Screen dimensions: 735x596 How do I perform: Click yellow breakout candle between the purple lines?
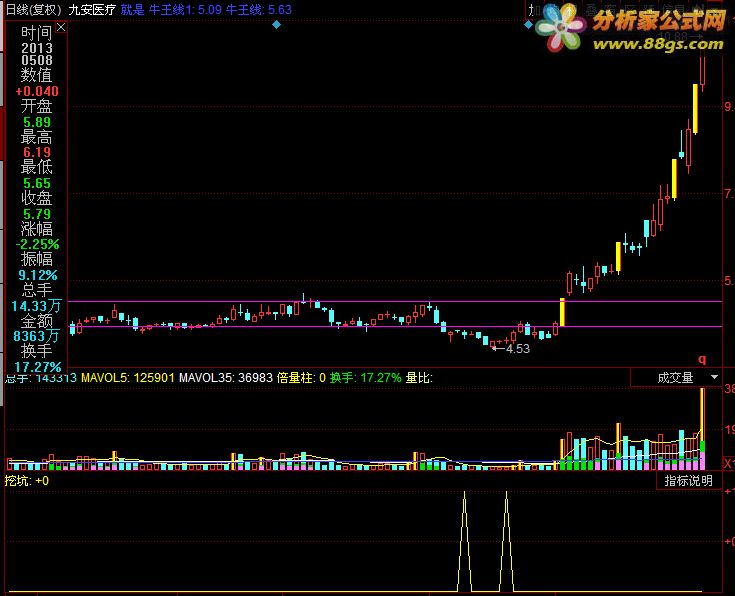click(x=562, y=312)
